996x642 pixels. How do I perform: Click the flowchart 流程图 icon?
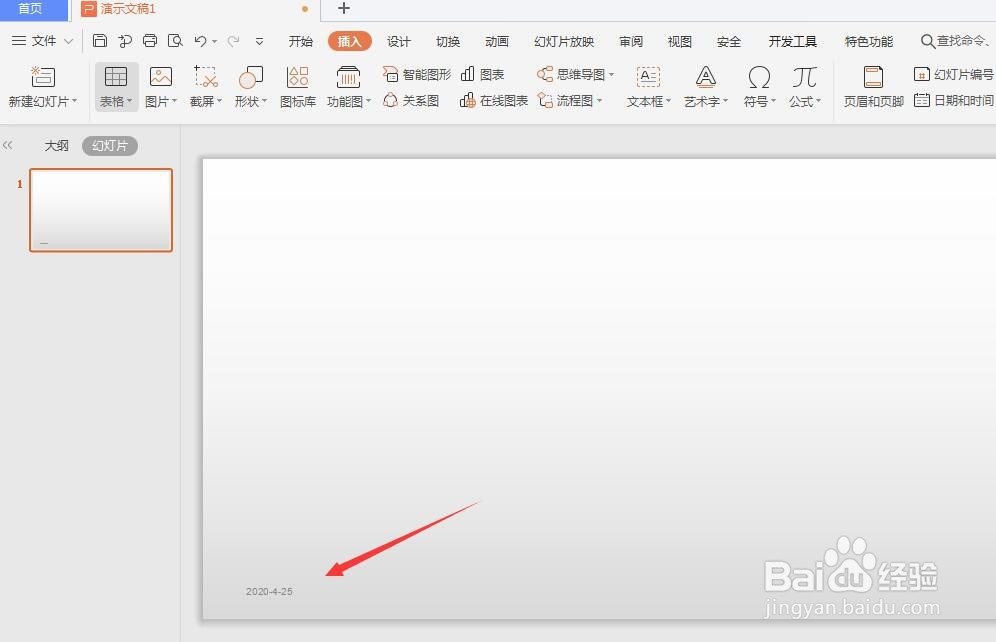pyautogui.click(x=545, y=100)
